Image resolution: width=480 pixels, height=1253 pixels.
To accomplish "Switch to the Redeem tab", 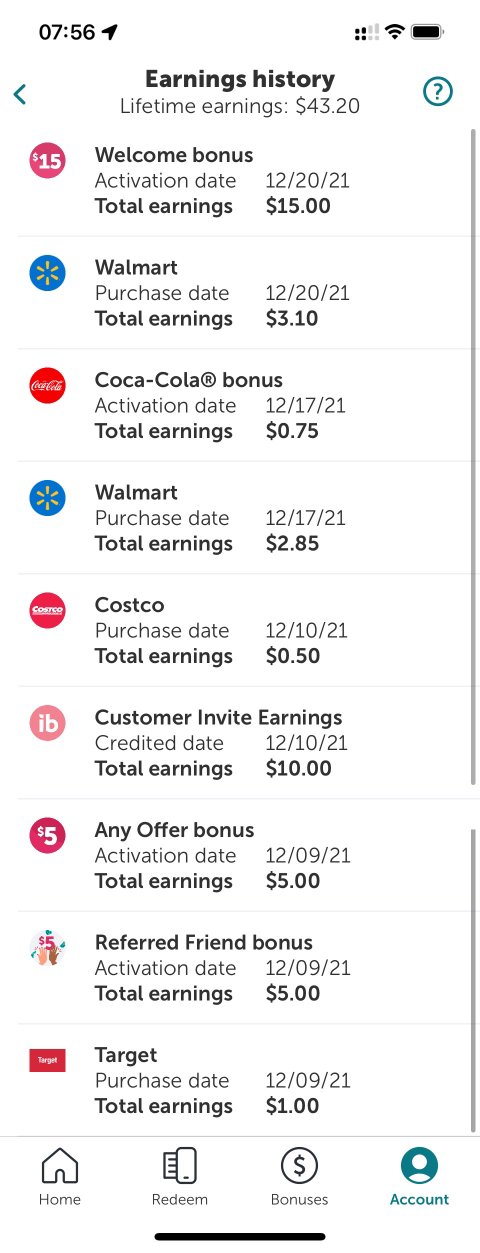I will pos(180,1177).
